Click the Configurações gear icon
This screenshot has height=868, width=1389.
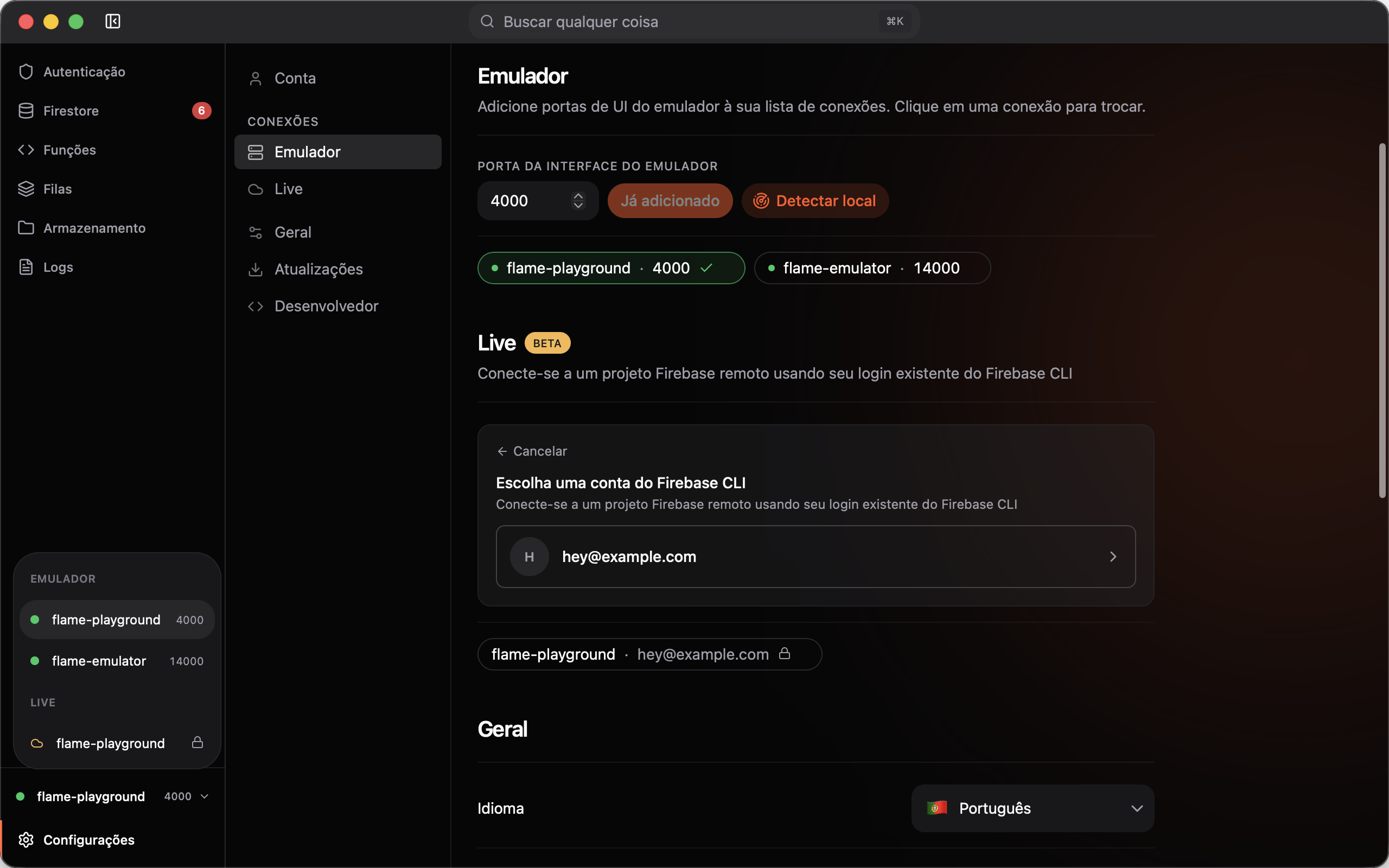click(x=26, y=840)
